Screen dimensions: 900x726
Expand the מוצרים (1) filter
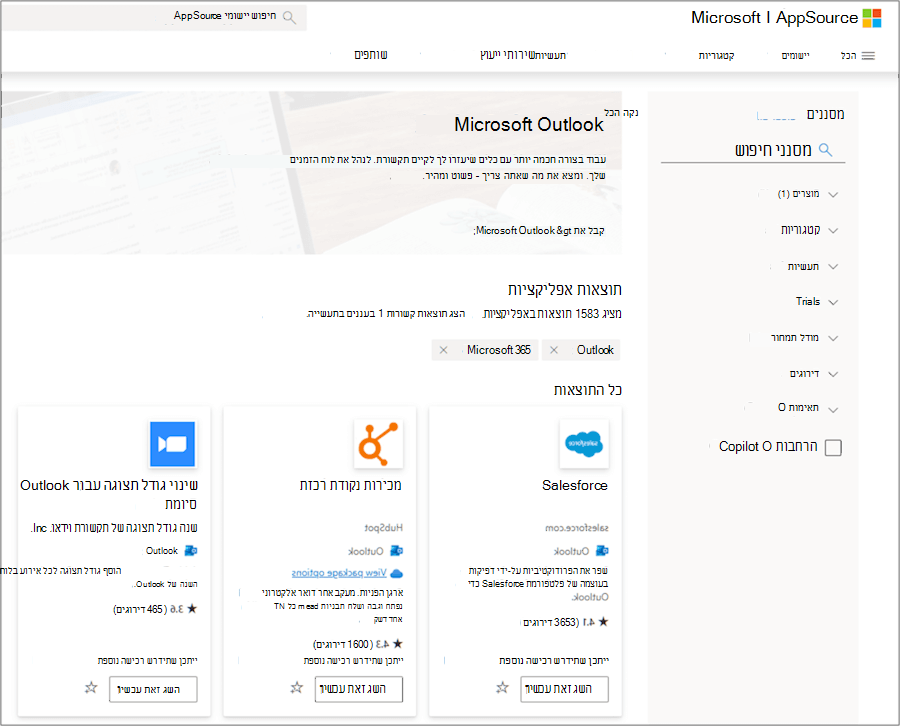pos(808,194)
